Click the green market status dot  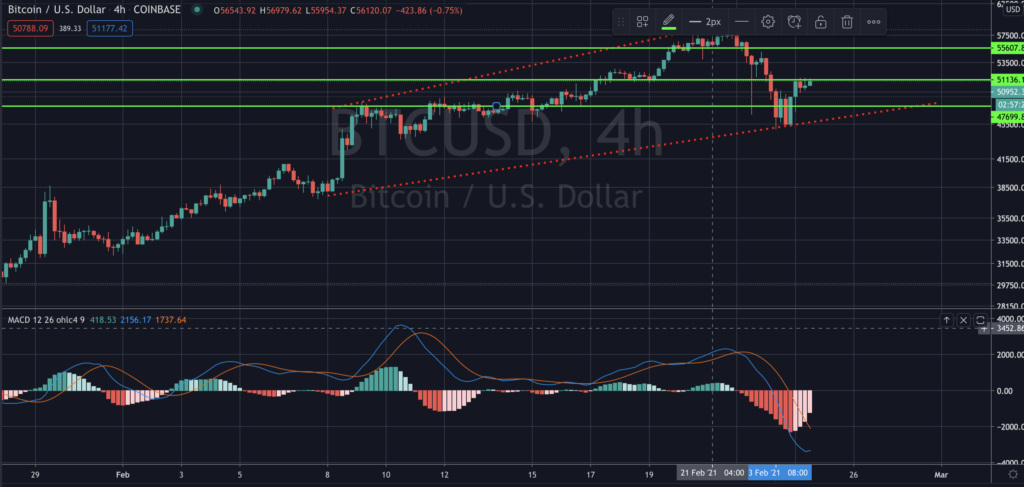[x=197, y=10]
